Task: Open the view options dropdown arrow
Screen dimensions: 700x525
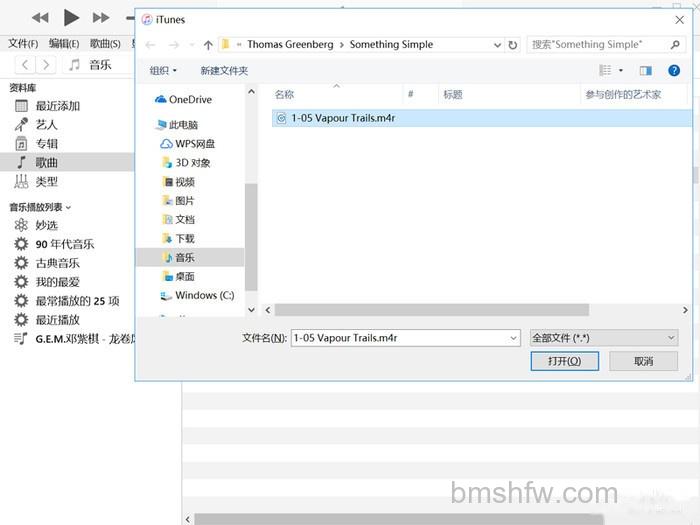Action: click(x=621, y=71)
